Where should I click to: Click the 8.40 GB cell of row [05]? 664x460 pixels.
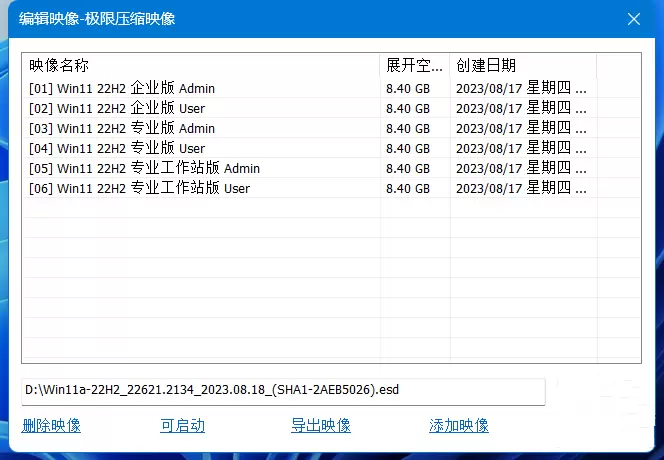coord(408,168)
